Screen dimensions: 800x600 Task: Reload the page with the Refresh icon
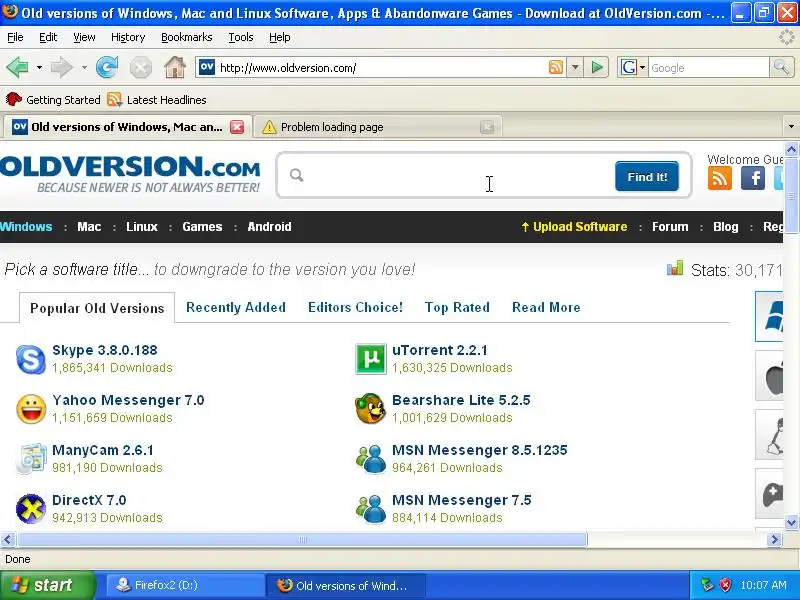pos(107,67)
